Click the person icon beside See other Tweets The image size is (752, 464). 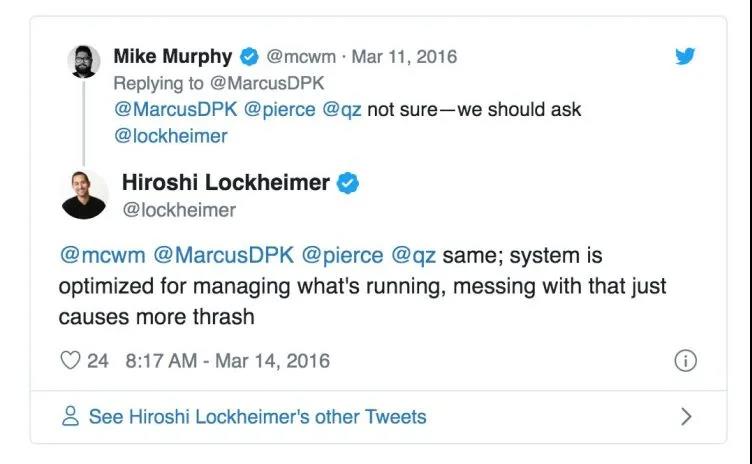(x=70, y=416)
